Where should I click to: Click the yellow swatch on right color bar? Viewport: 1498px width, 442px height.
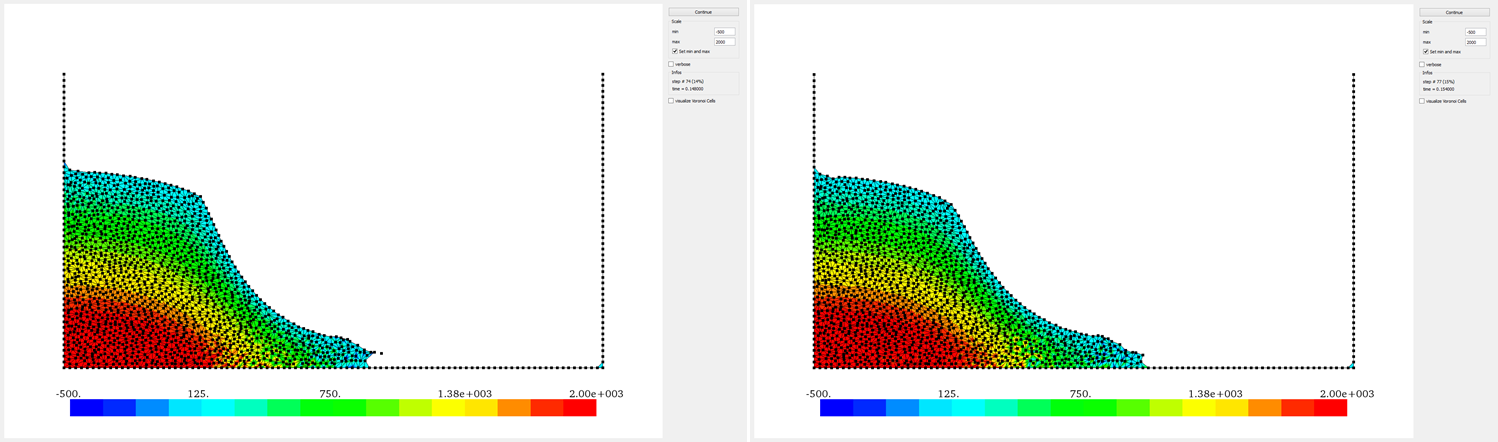pos(1198,408)
